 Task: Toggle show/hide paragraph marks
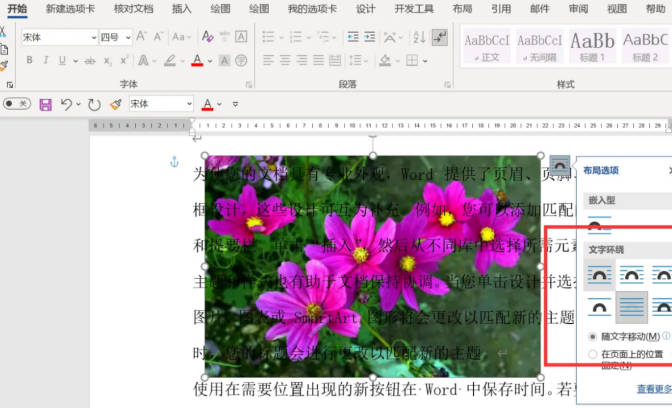pyautogui.click(x=440, y=37)
